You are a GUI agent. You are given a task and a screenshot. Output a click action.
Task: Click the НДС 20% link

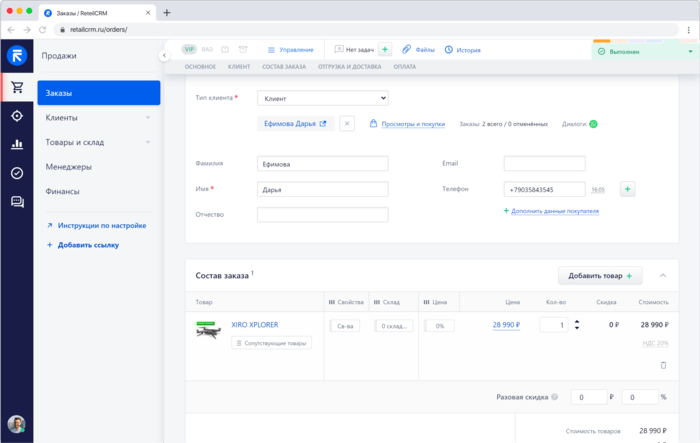(x=655, y=343)
